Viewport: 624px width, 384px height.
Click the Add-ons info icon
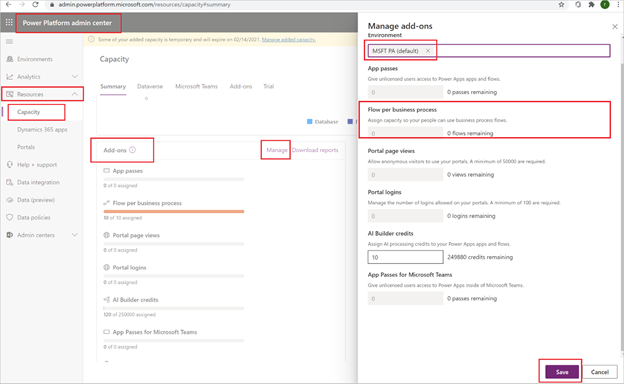coord(133,150)
